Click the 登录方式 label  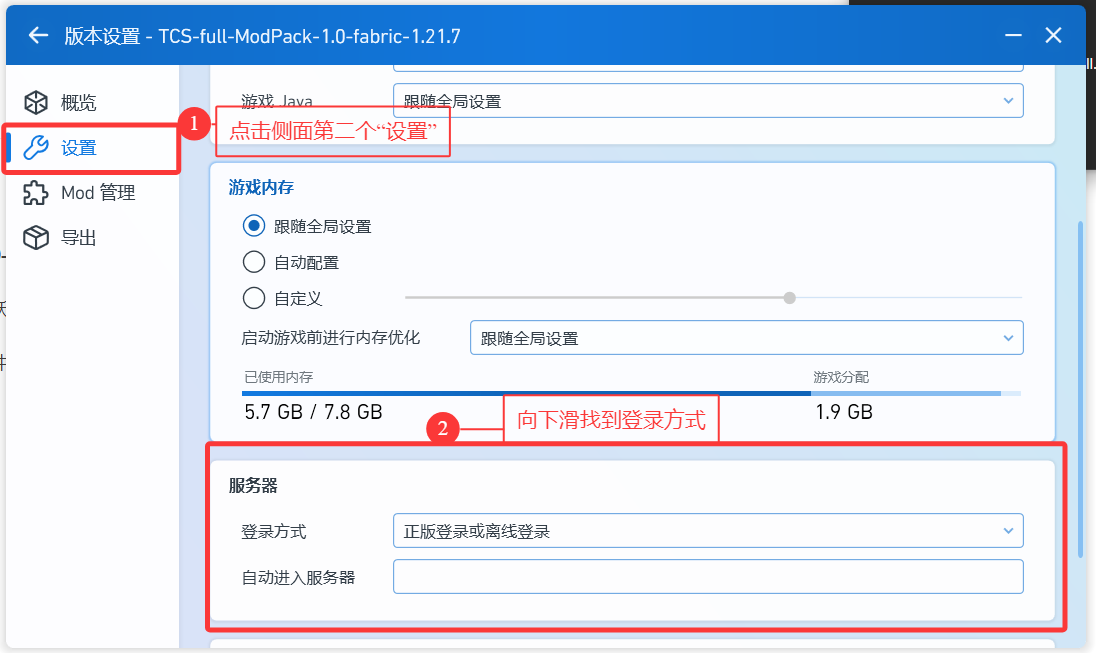[x=273, y=531]
